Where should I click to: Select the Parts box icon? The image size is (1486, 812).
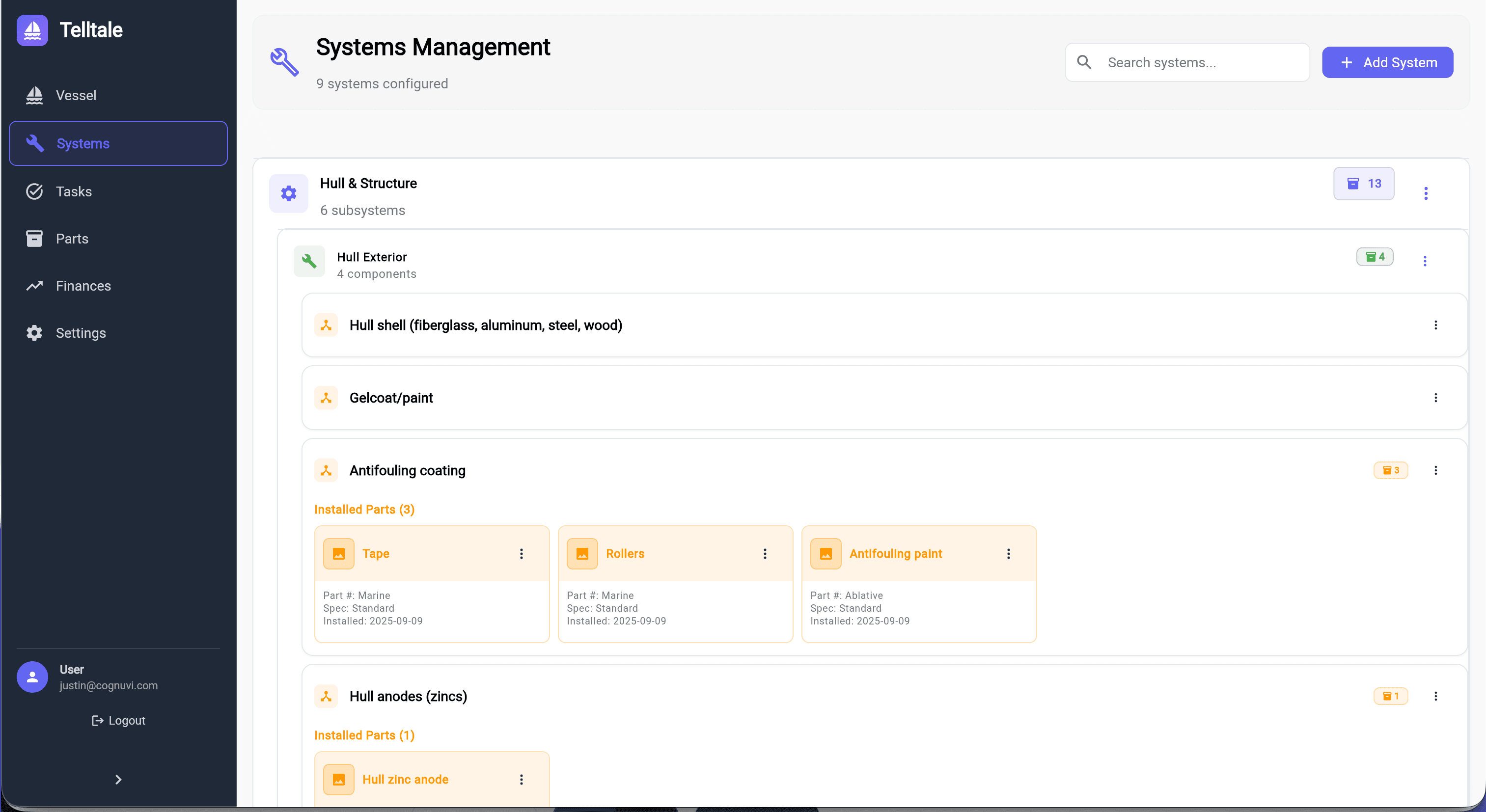point(34,238)
